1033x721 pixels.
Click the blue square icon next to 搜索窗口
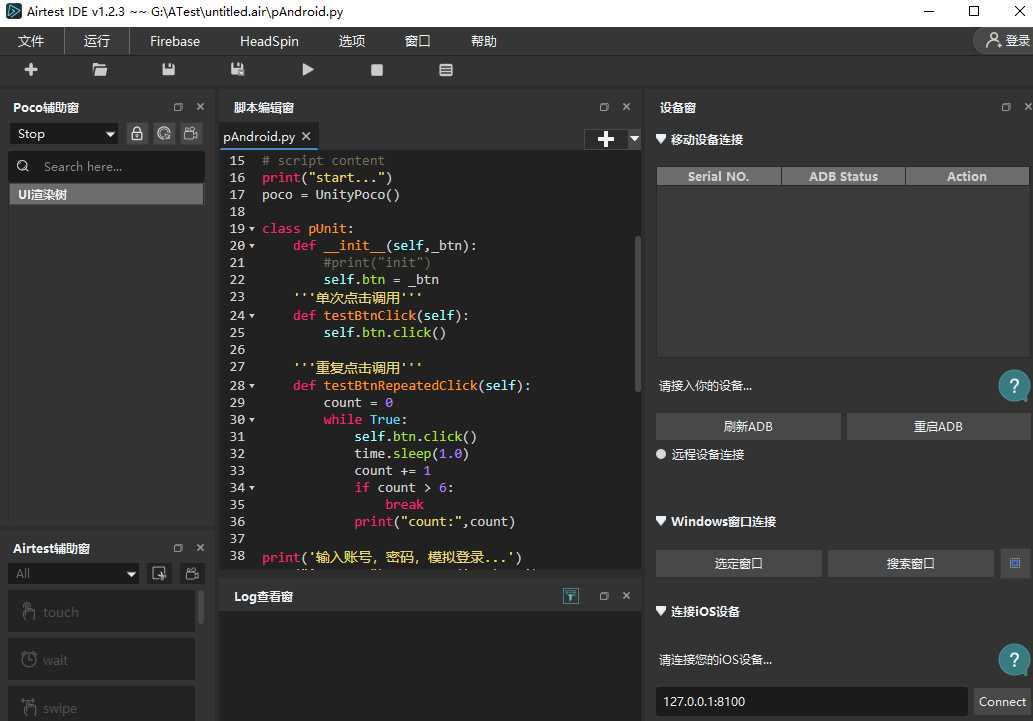[x=1015, y=563]
